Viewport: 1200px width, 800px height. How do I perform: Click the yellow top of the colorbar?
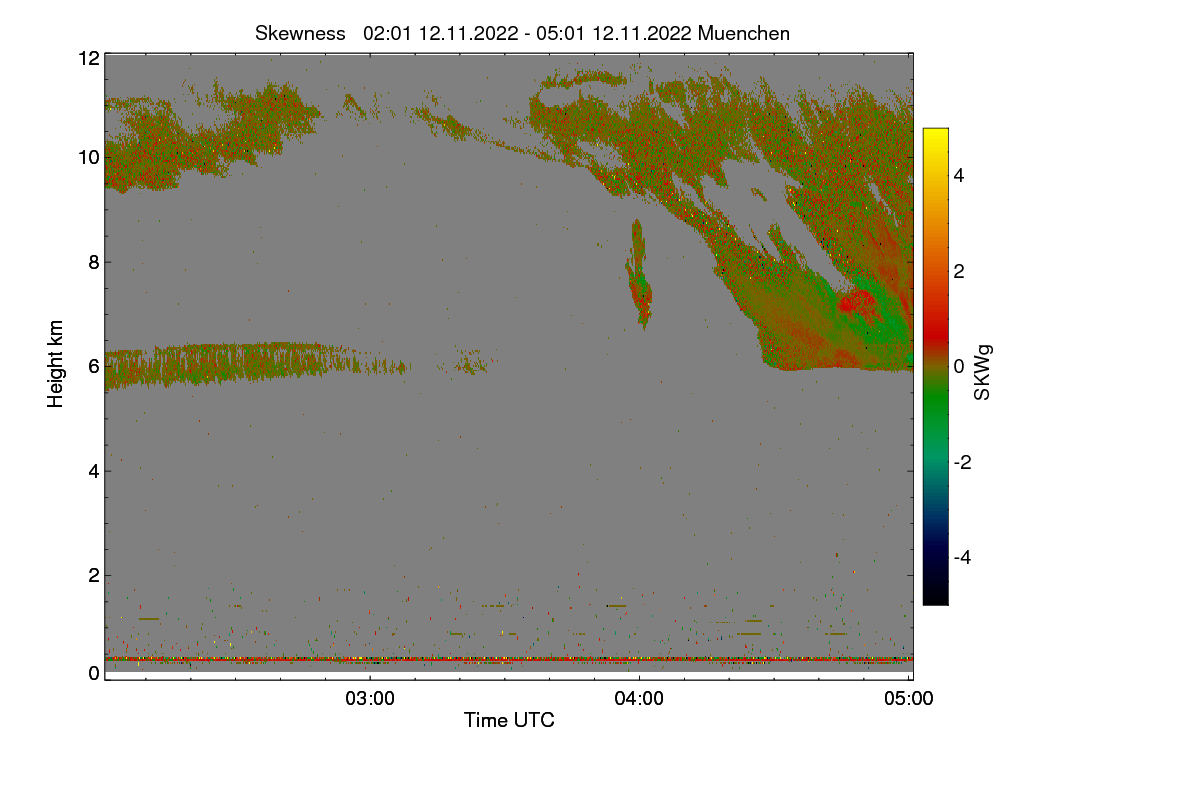[935, 136]
